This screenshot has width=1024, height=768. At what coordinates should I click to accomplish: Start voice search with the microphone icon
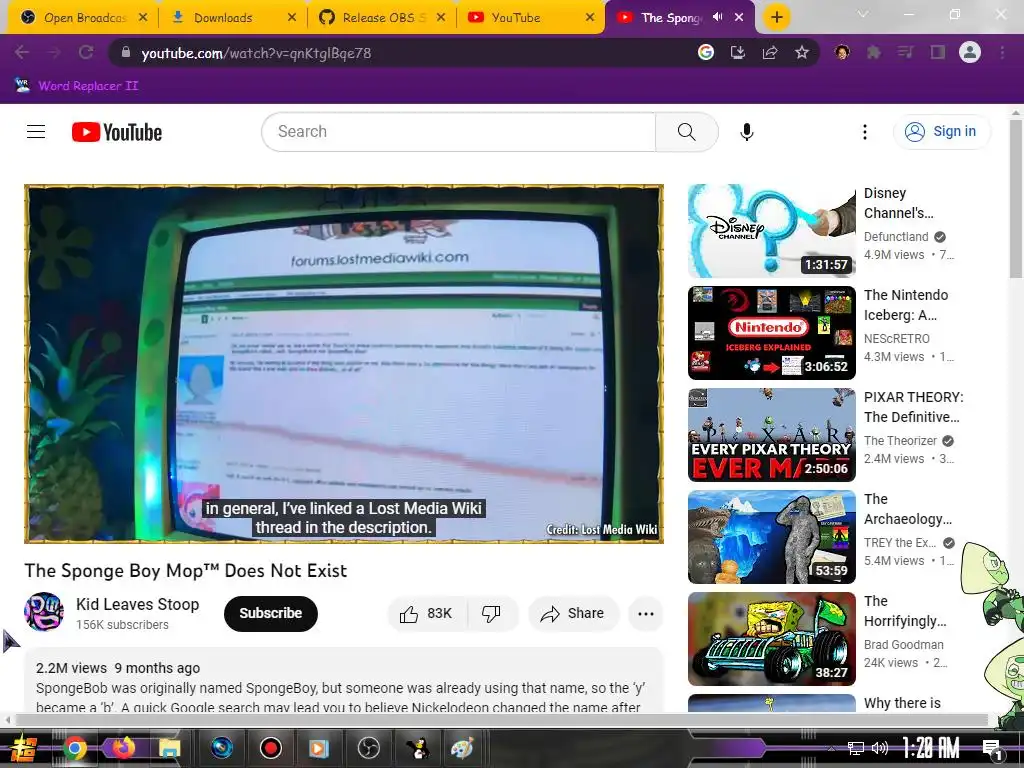(746, 132)
